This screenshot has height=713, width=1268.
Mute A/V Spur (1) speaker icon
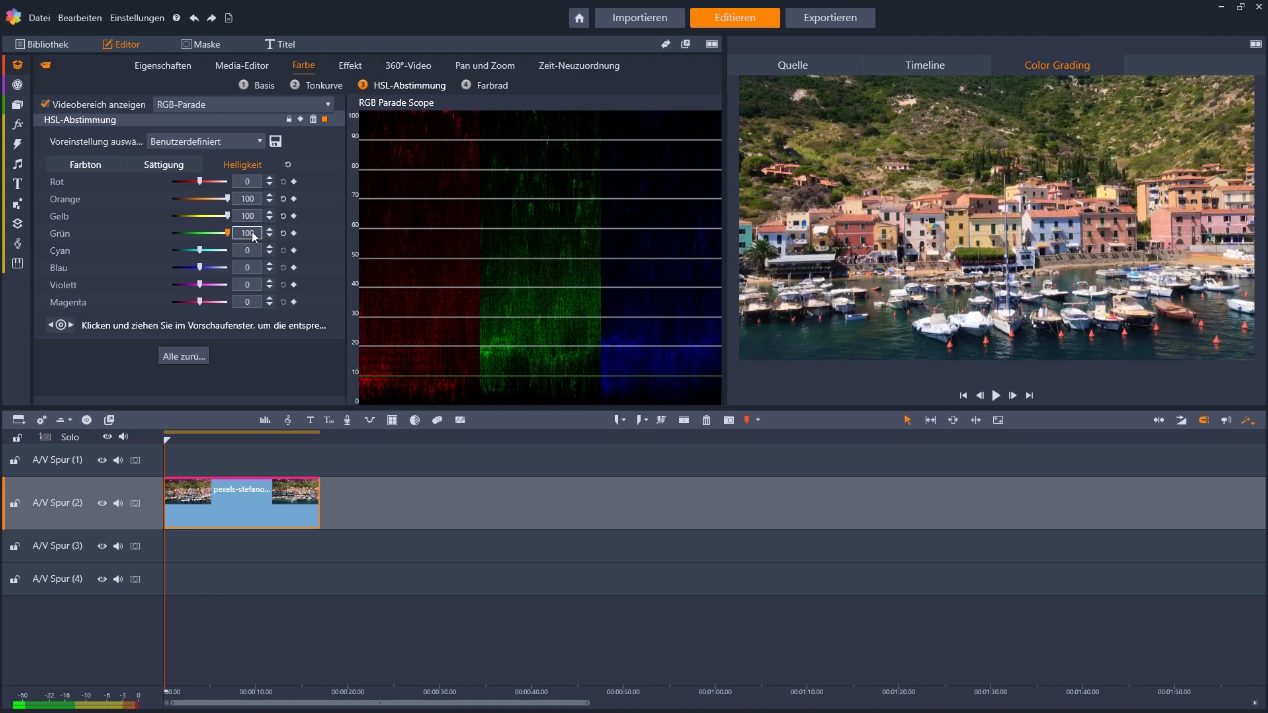pyautogui.click(x=118, y=460)
